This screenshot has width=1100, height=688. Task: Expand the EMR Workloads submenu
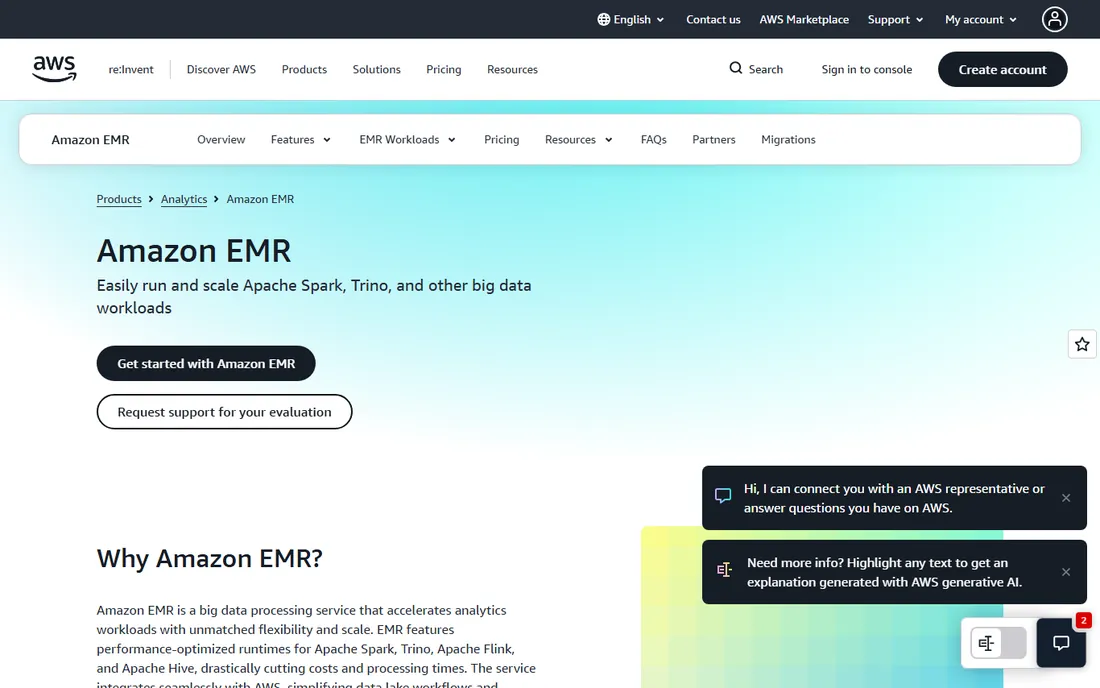click(x=408, y=140)
